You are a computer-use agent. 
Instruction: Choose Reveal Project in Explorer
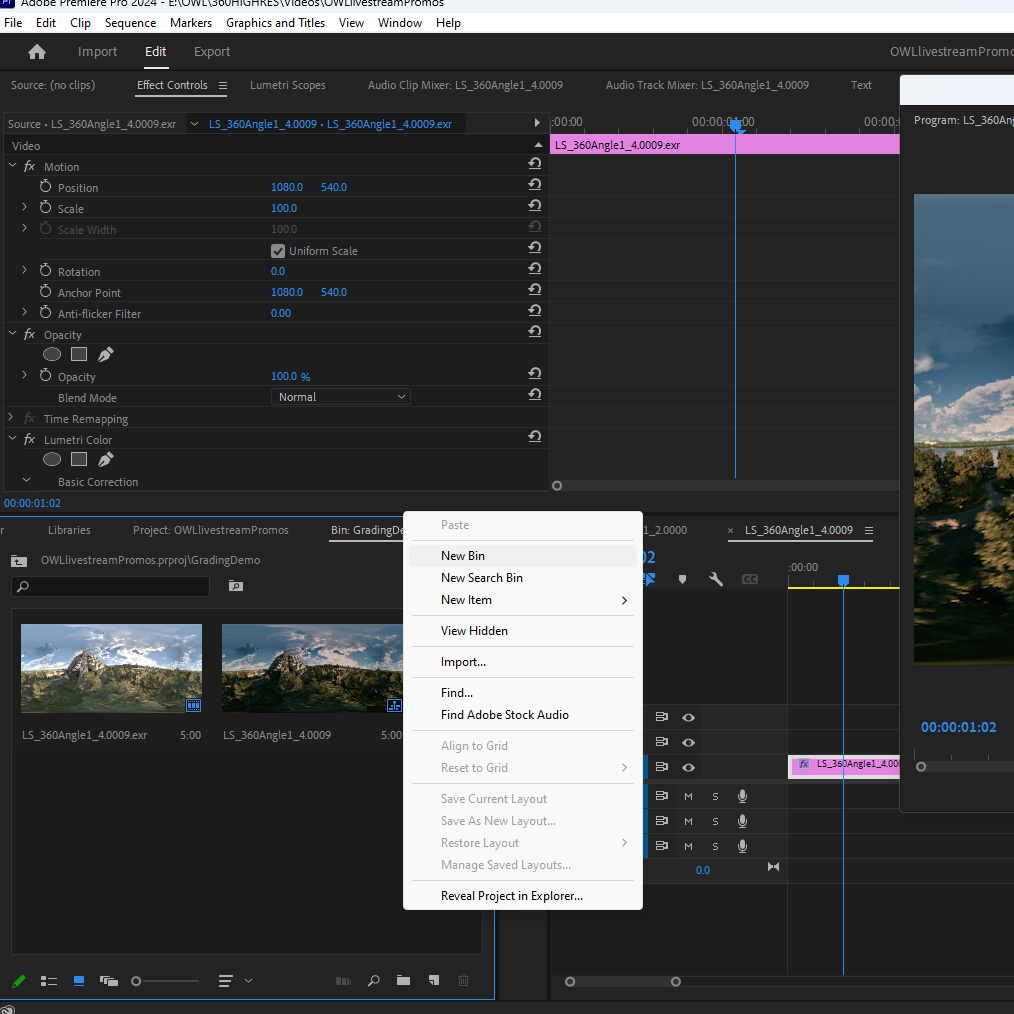(523, 896)
